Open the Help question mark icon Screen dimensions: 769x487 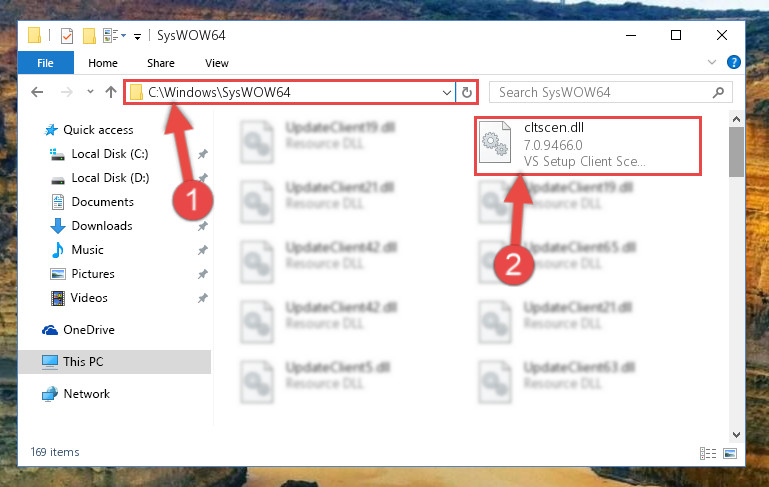point(734,62)
